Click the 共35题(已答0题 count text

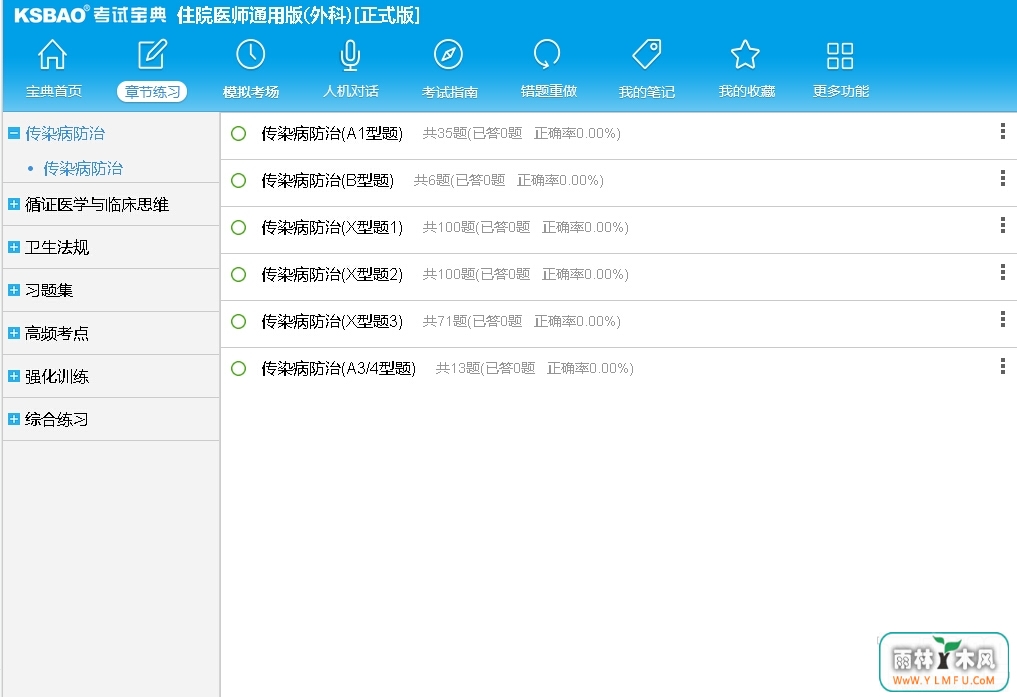(x=472, y=134)
